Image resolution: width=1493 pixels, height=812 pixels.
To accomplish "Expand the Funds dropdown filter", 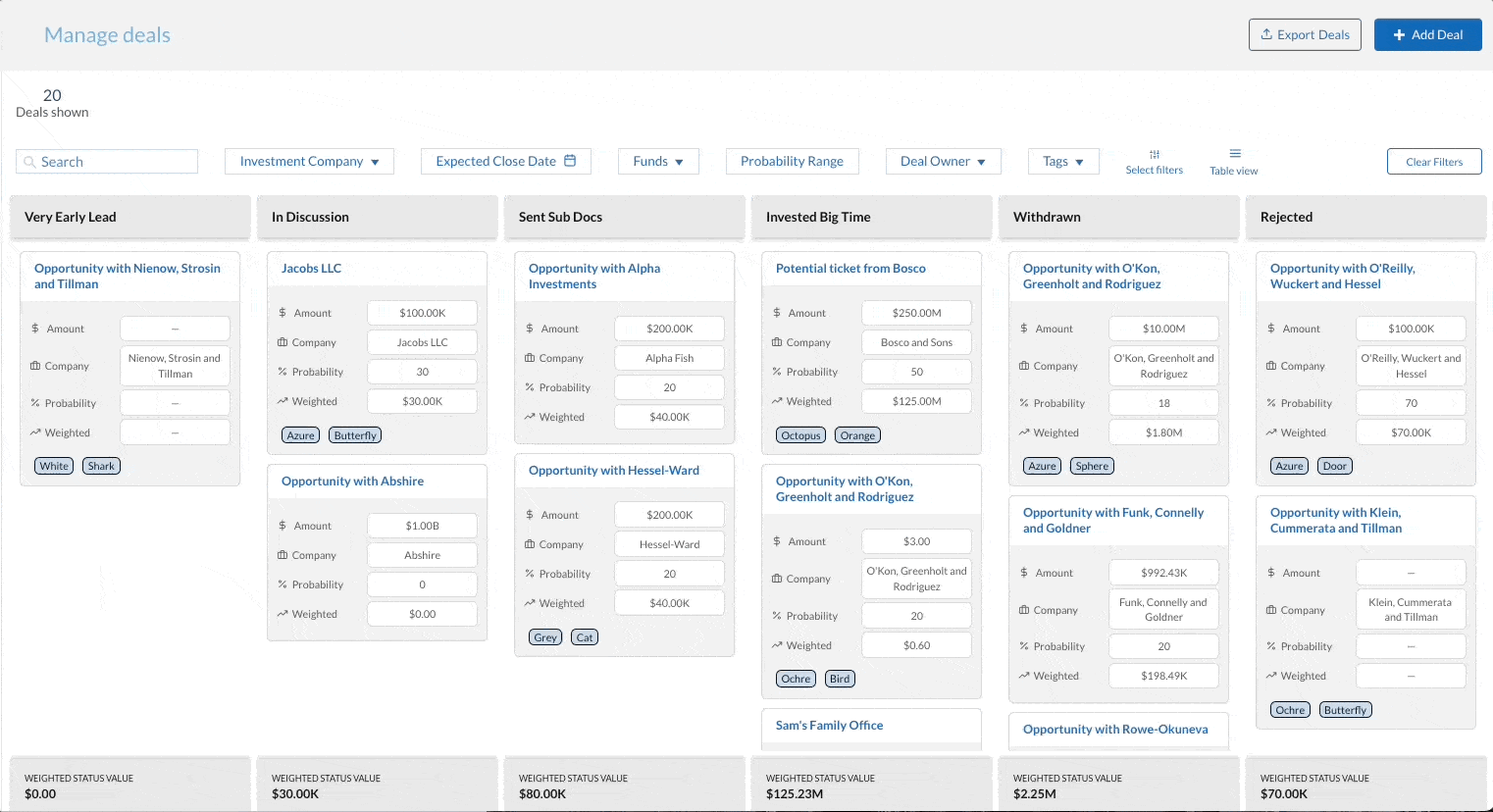I will click(x=658, y=162).
